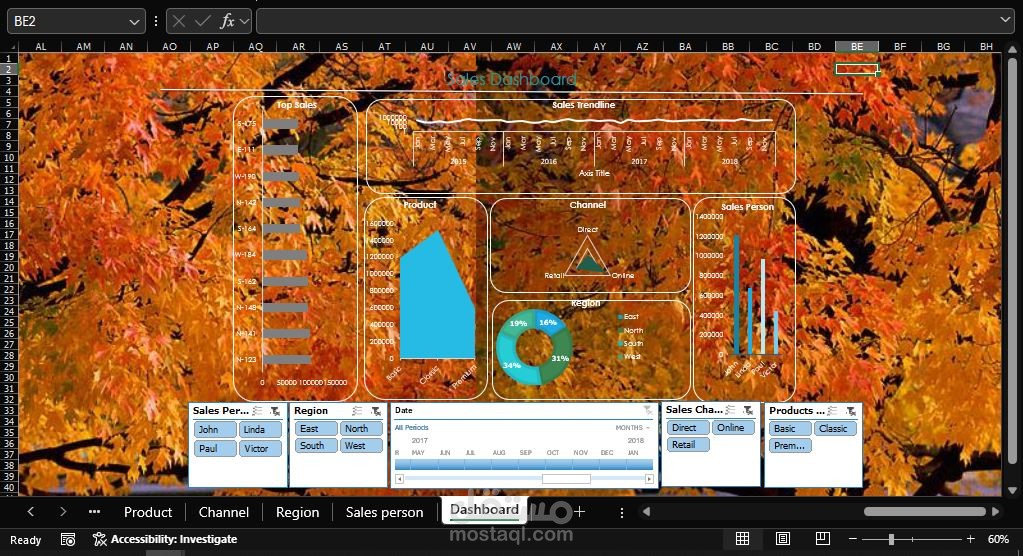Click the blue Date timeline period bar
The width and height of the screenshot is (1023, 556).
[523, 464]
